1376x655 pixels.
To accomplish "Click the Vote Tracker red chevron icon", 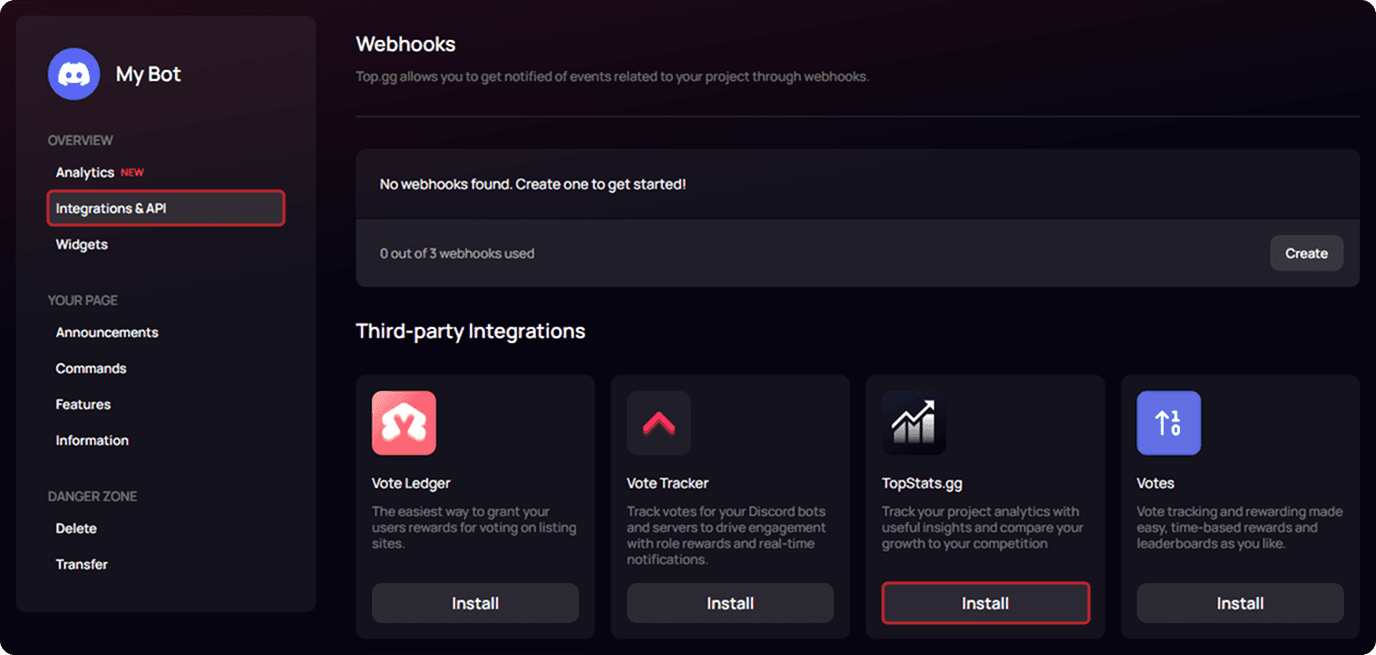I will [659, 423].
